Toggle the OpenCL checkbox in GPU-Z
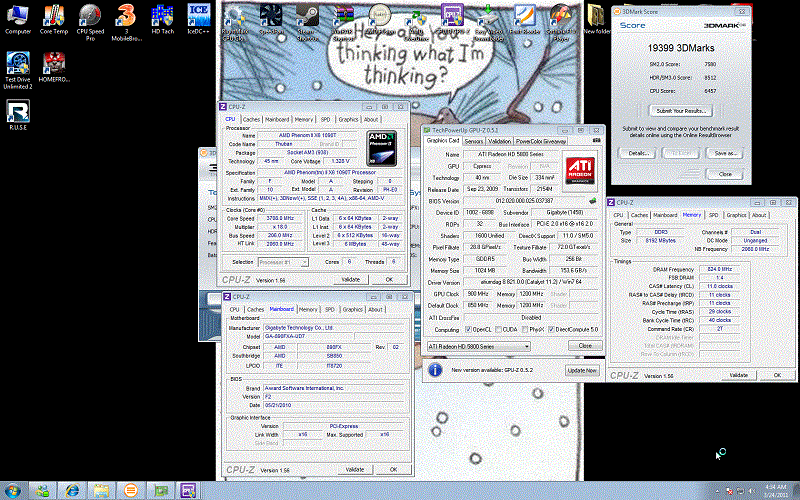Viewport: 800px width, 500px height. click(468, 330)
